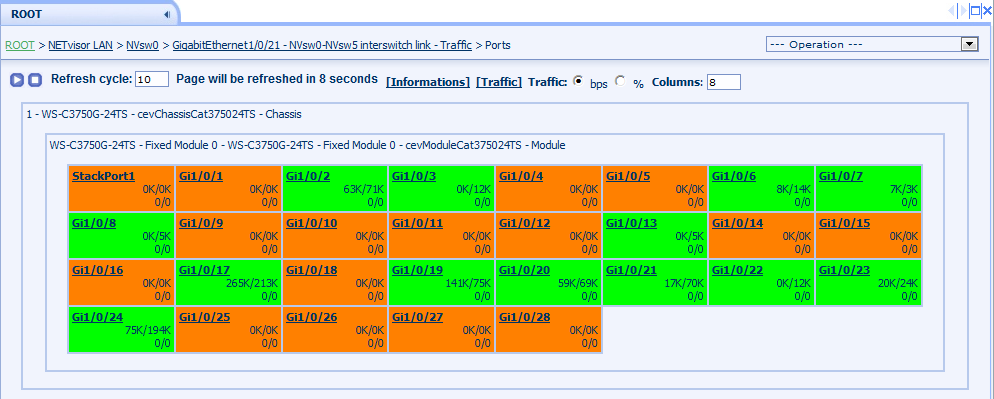994x399 pixels.
Task: Click traffic value 20K/24K
Action: (x=898, y=283)
